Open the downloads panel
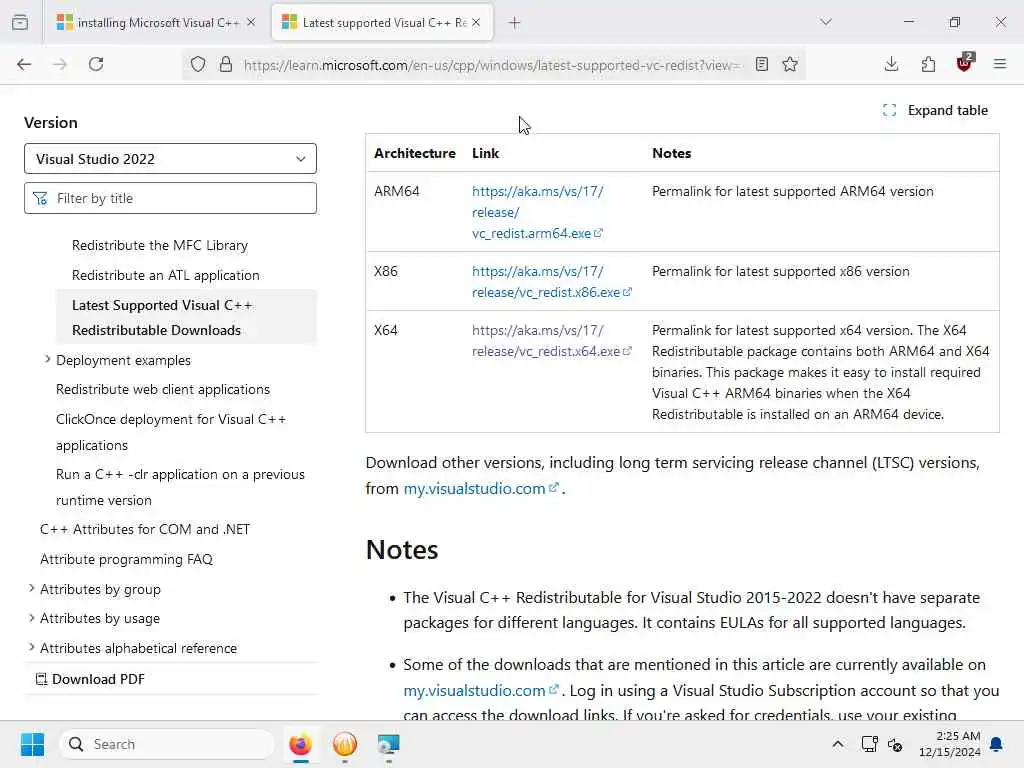 click(891, 64)
